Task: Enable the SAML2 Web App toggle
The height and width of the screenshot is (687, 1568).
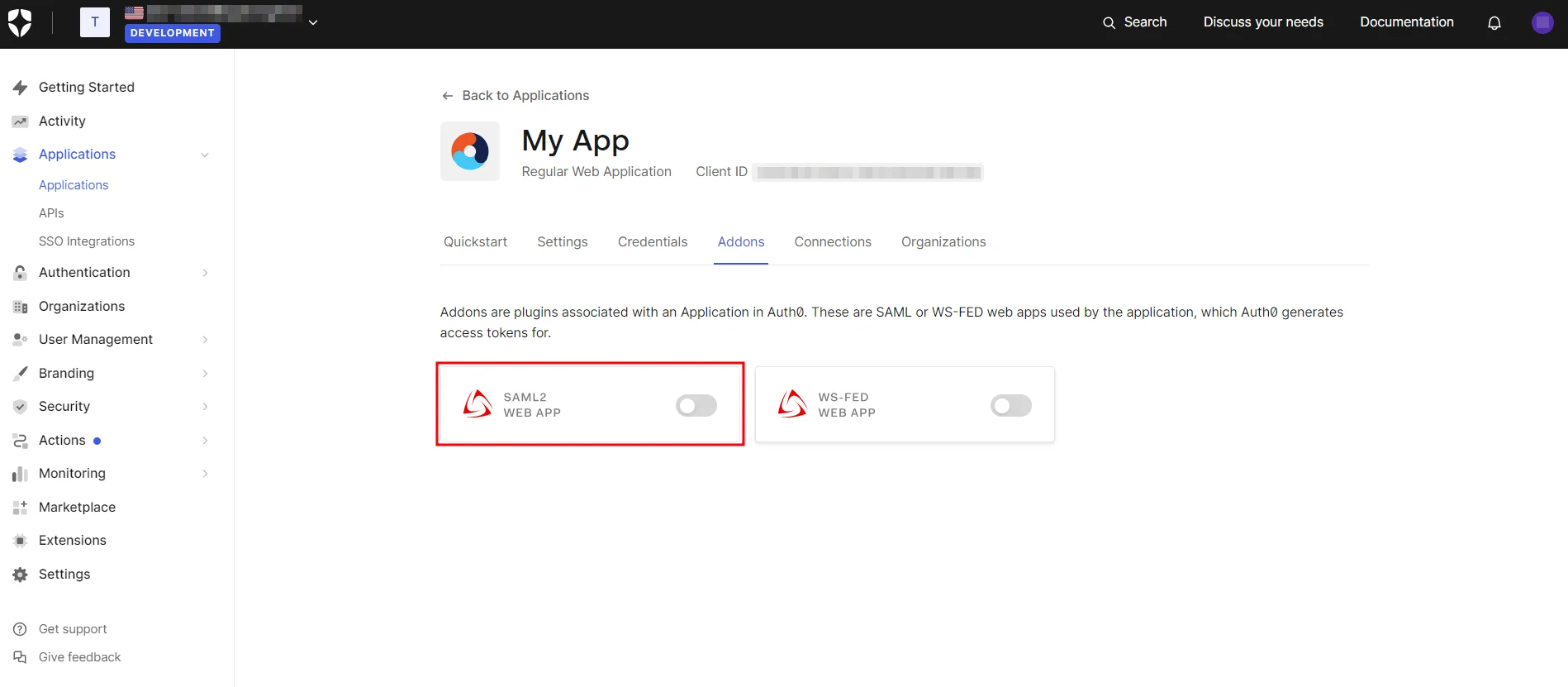Action: [x=696, y=406]
